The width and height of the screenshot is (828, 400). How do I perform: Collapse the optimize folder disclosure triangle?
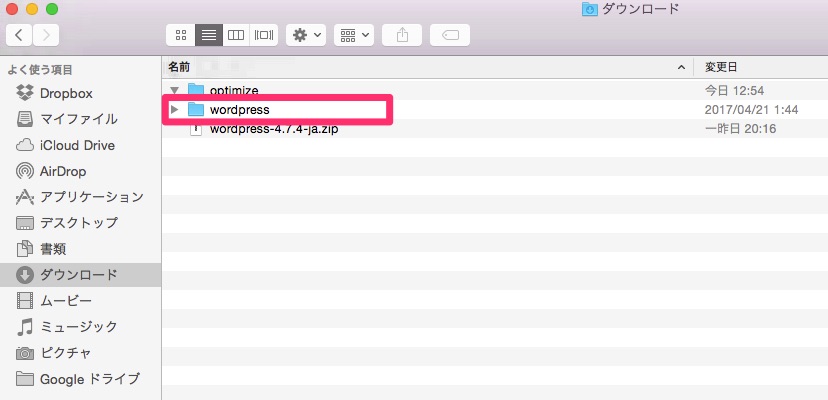pyautogui.click(x=175, y=90)
